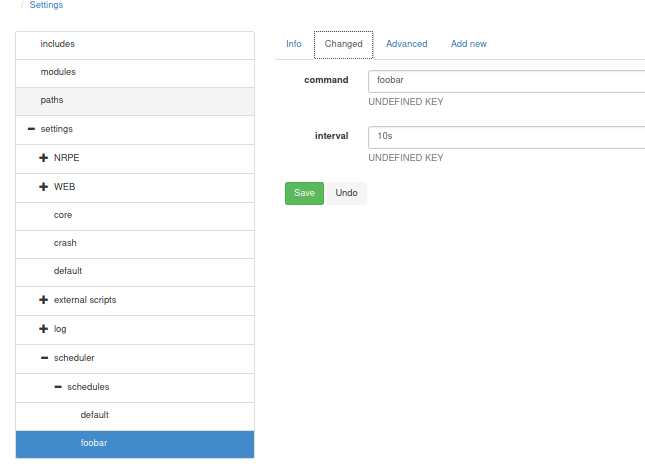Collapse the settings node minus icon

[31, 129]
